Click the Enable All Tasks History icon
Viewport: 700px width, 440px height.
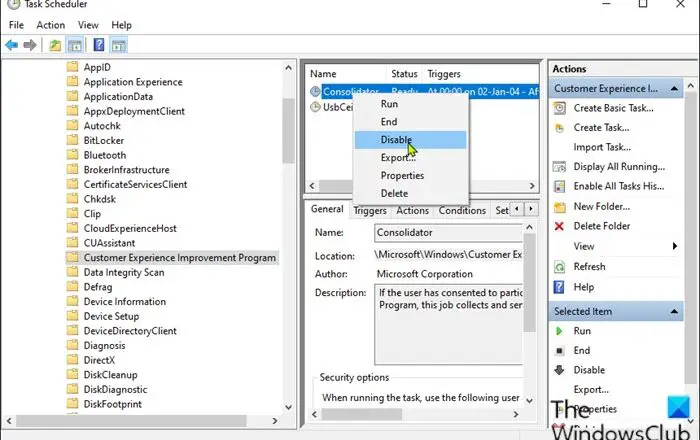click(x=559, y=187)
